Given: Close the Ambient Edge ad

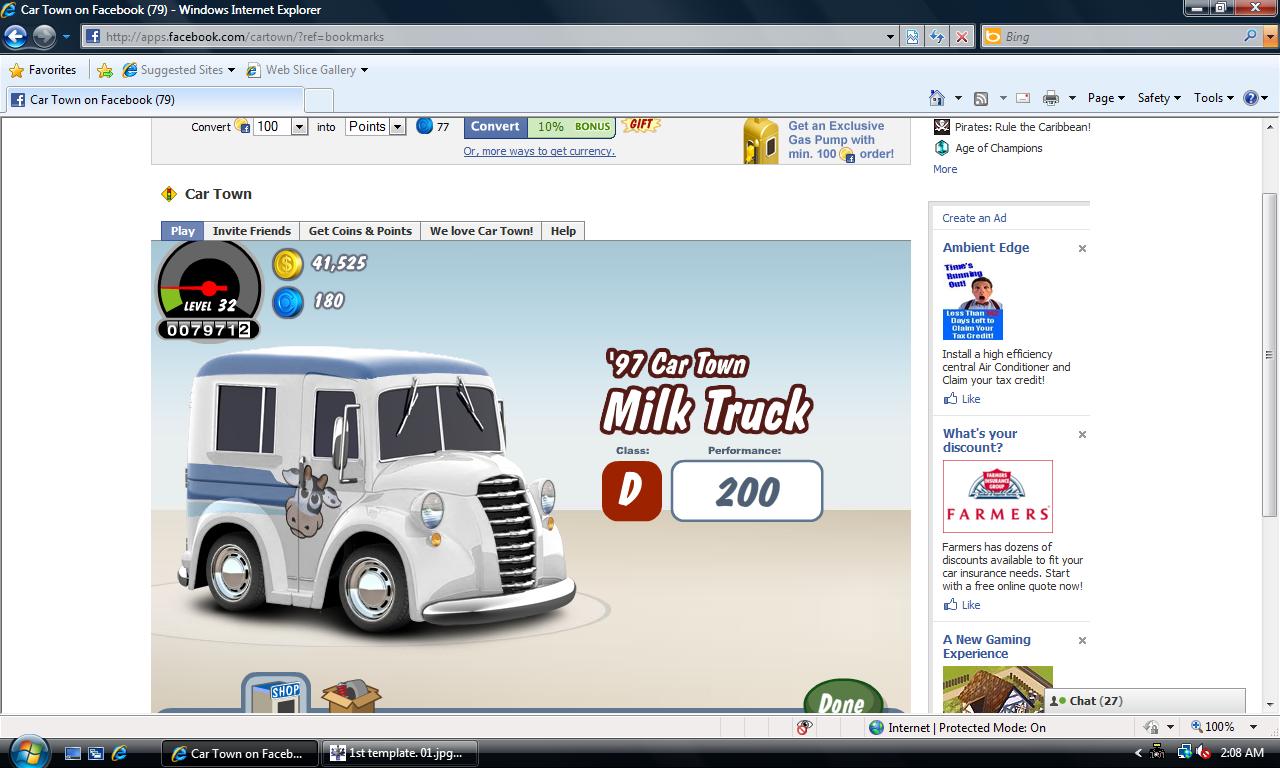Looking at the screenshot, I should click(x=1082, y=248).
